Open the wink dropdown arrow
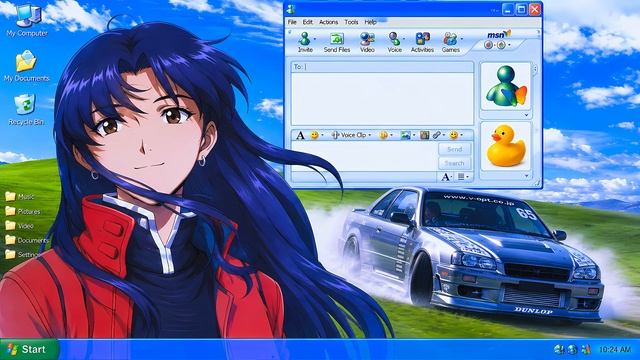640x360 pixels. click(391, 135)
